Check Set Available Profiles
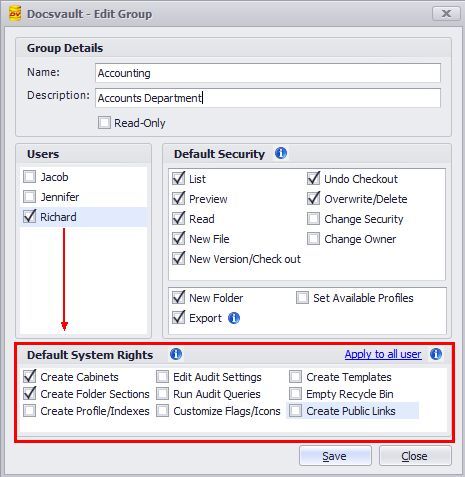Viewport: 465px width, 477px height. pyautogui.click(x=302, y=298)
